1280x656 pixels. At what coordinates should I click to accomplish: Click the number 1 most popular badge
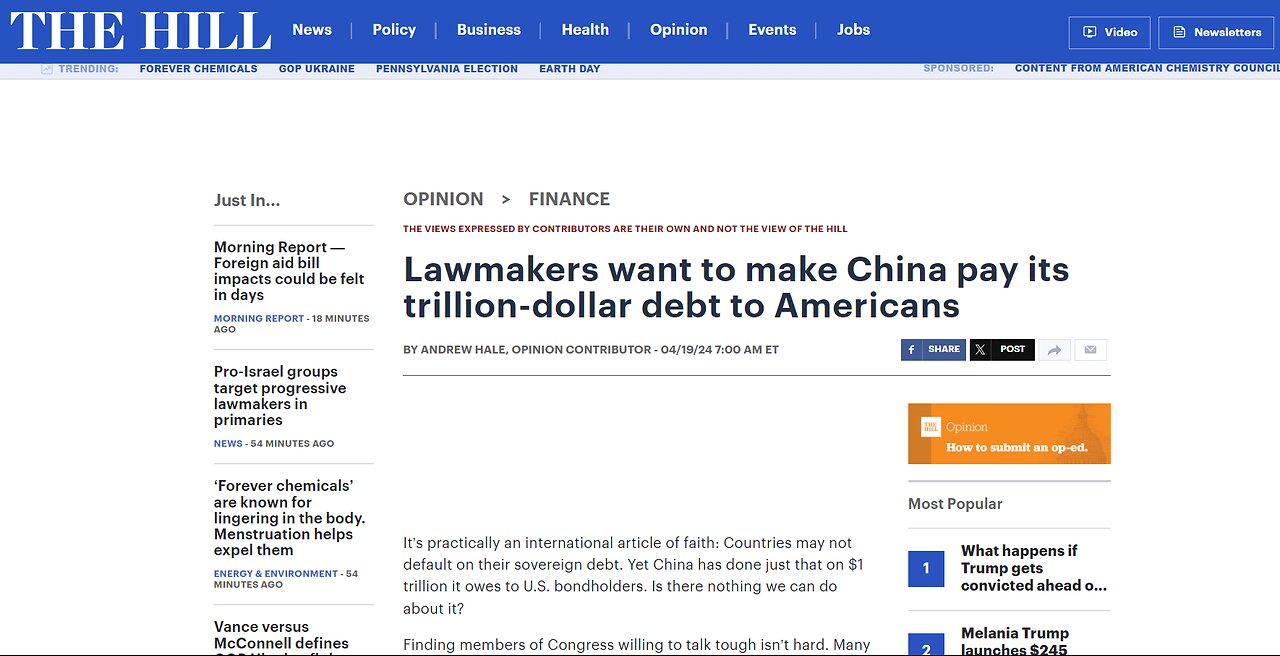point(926,568)
